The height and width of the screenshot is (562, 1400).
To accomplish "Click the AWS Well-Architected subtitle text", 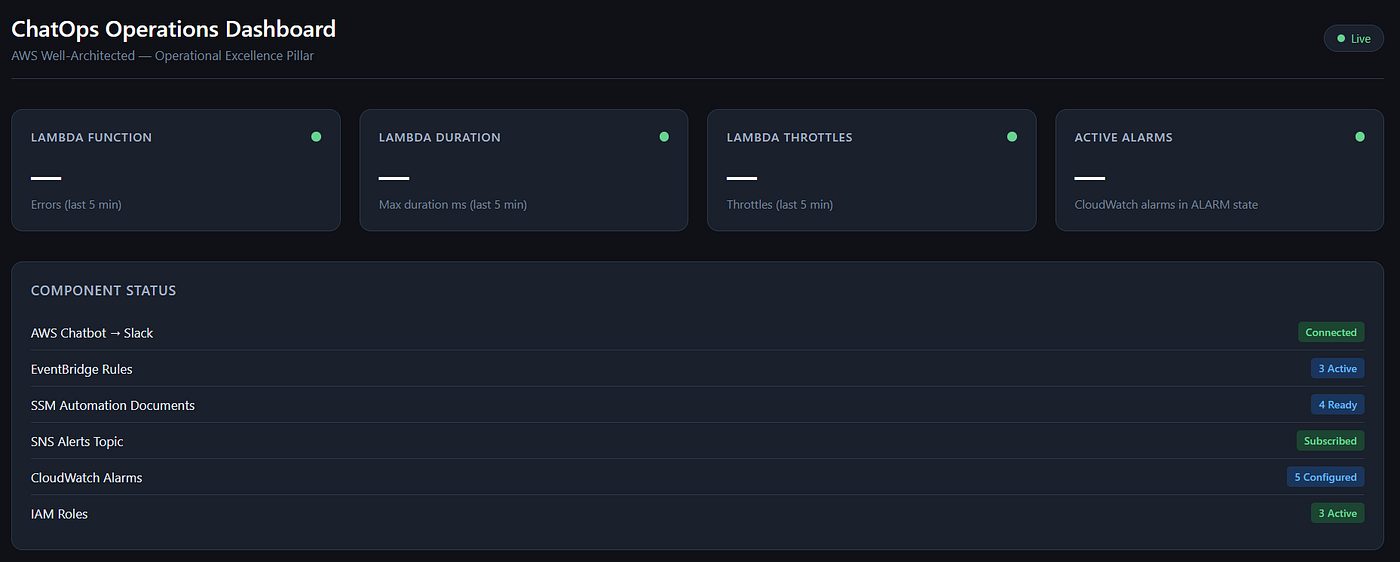I will [162, 56].
